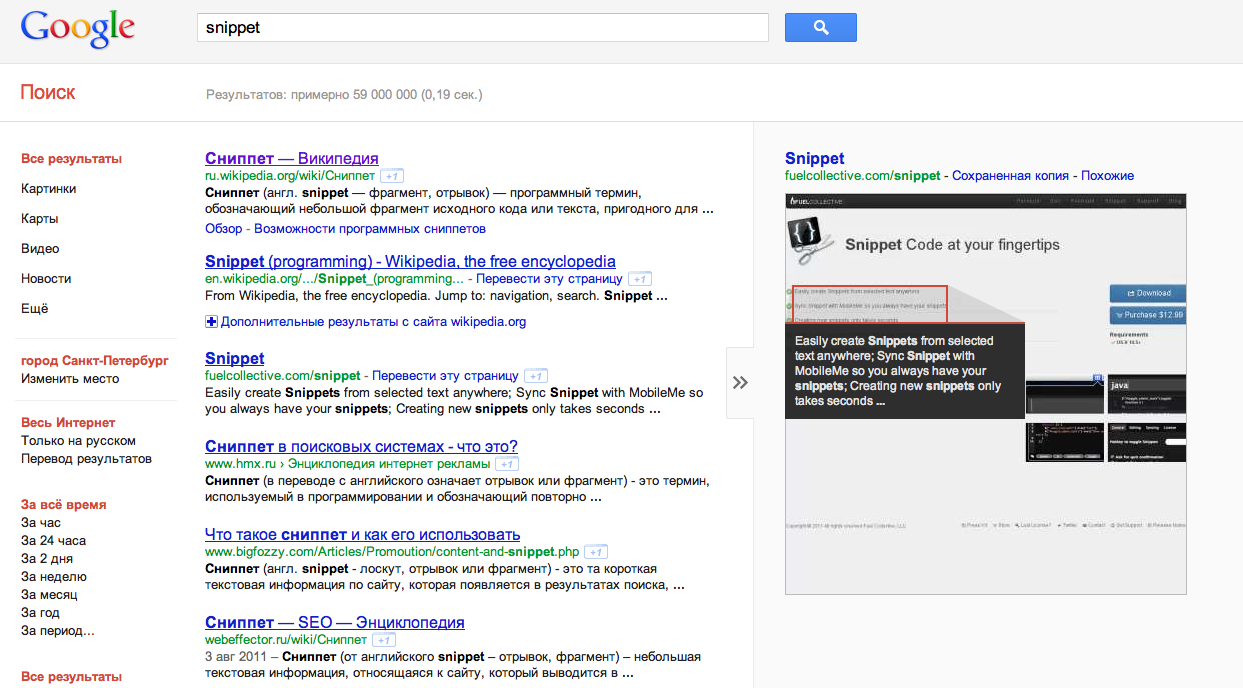Open Сниппет — Википедия result link
This screenshot has width=1243, height=688.
[x=291, y=158]
